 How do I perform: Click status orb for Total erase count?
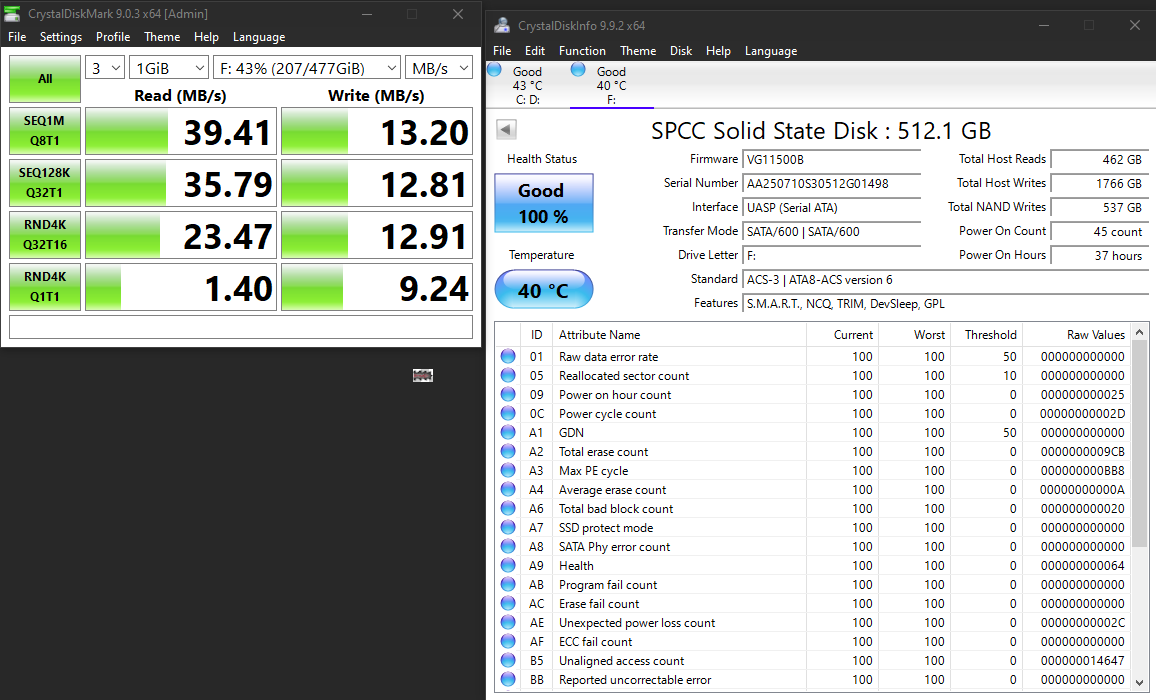pyautogui.click(x=508, y=451)
